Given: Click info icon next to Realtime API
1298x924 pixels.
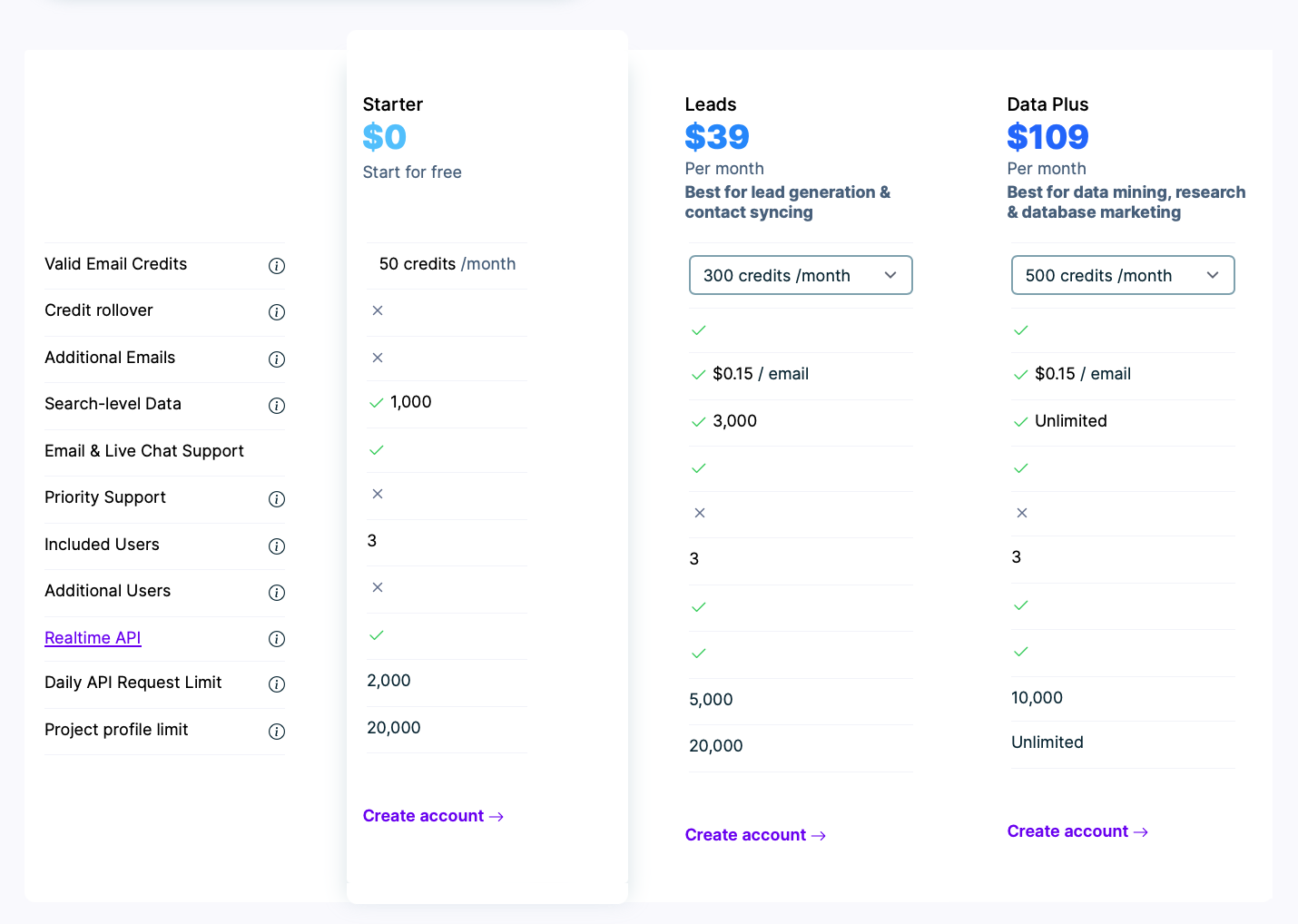Looking at the screenshot, I should coord(277,639).
